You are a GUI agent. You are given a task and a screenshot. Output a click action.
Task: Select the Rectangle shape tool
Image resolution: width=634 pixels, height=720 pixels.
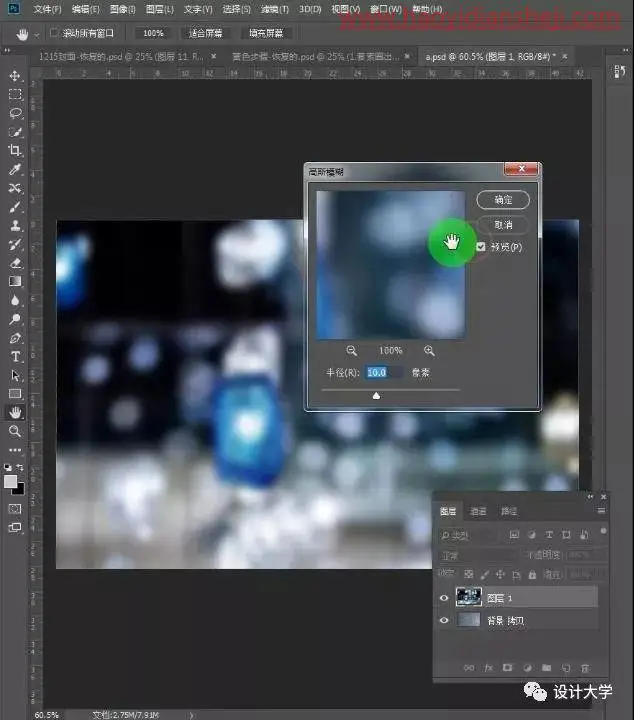(15, 394)
